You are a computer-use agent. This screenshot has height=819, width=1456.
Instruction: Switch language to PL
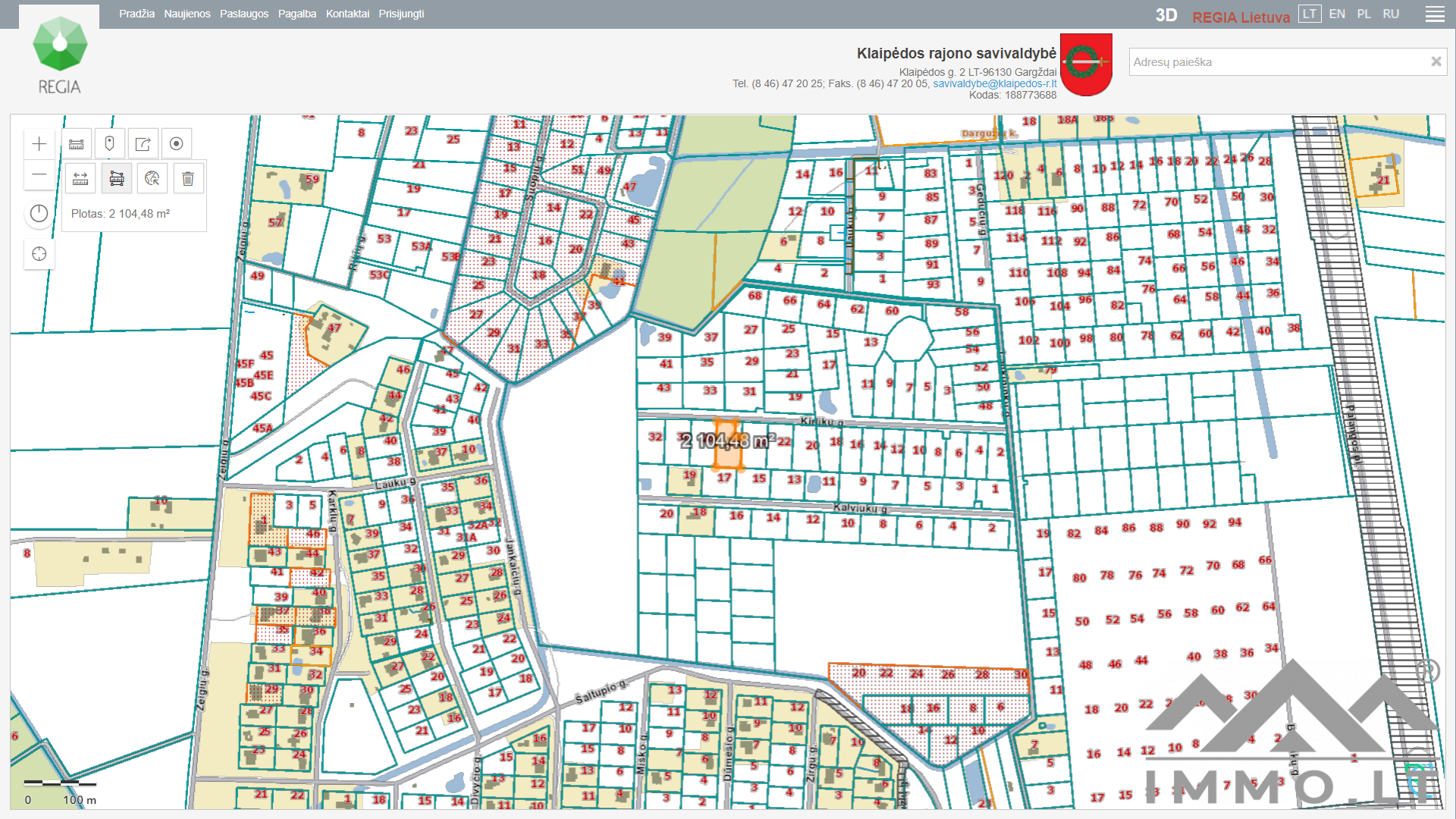[1363, 14]
